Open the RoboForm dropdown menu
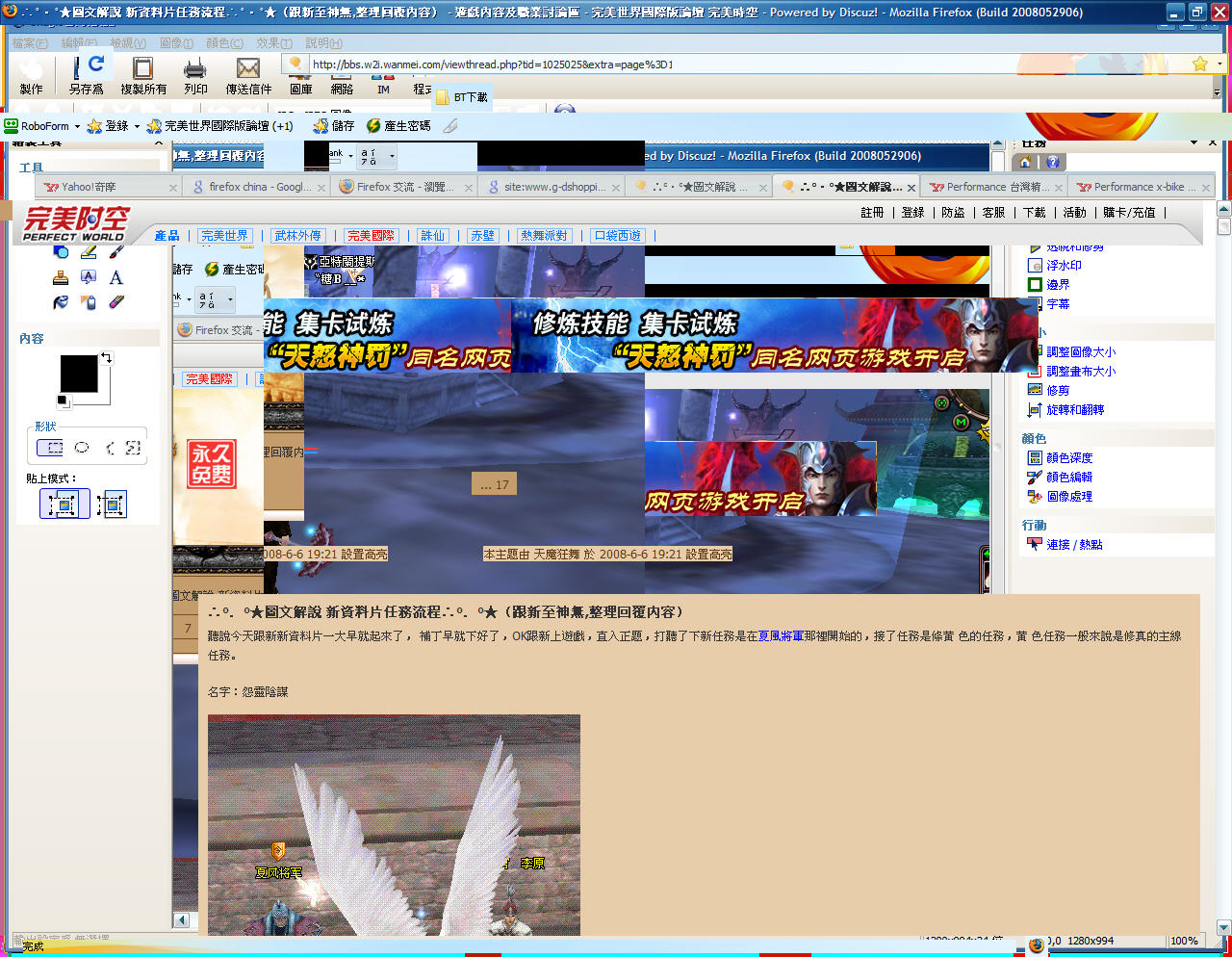Viewport: 1232px width, 957px height. click(x=77, y=126)
